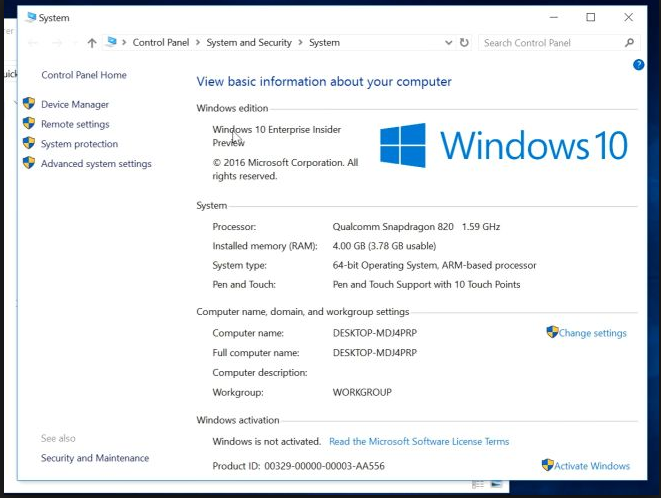Click the Workgroup value WORKGROUP
Screen dimensions: 661x498
point(362,393)
